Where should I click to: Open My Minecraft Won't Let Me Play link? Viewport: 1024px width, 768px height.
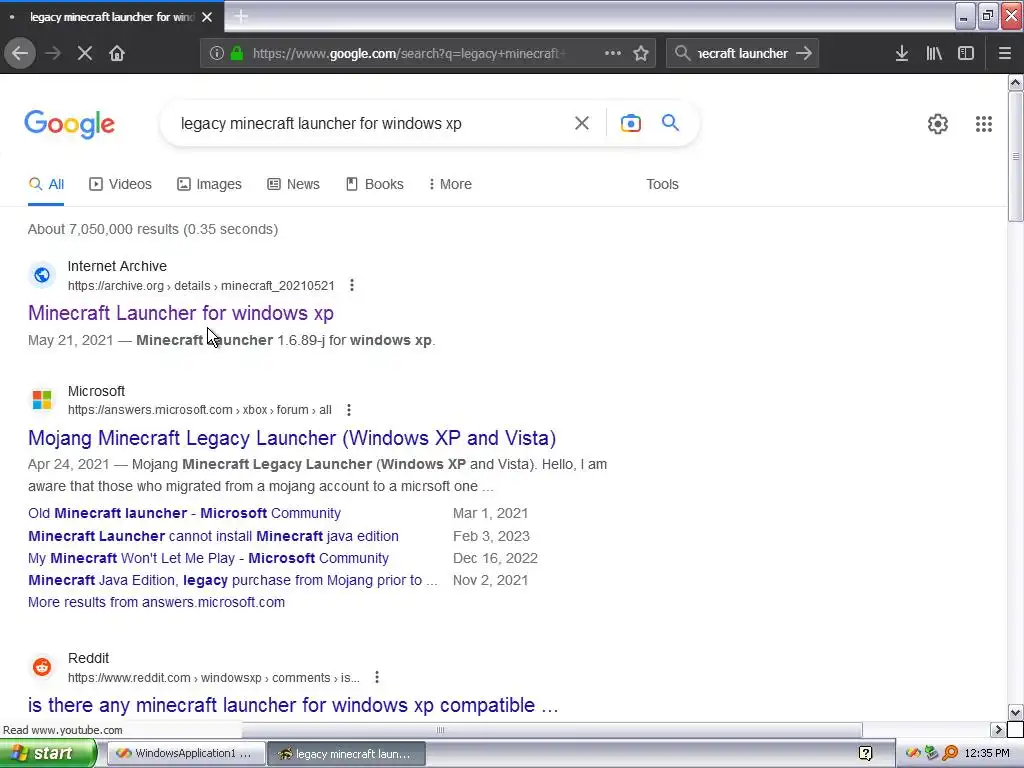(208, 558)
